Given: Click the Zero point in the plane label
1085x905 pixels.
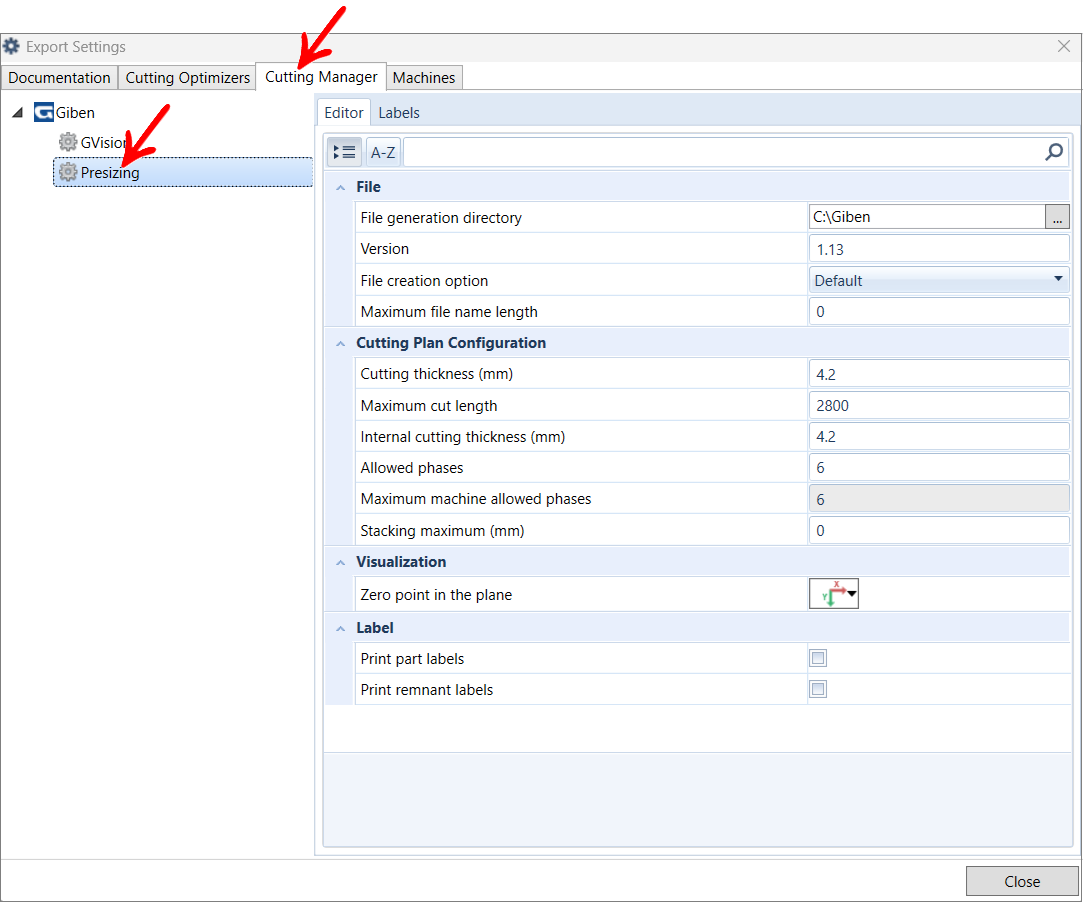Looking at the screenshot, I should tap(436, 595).
